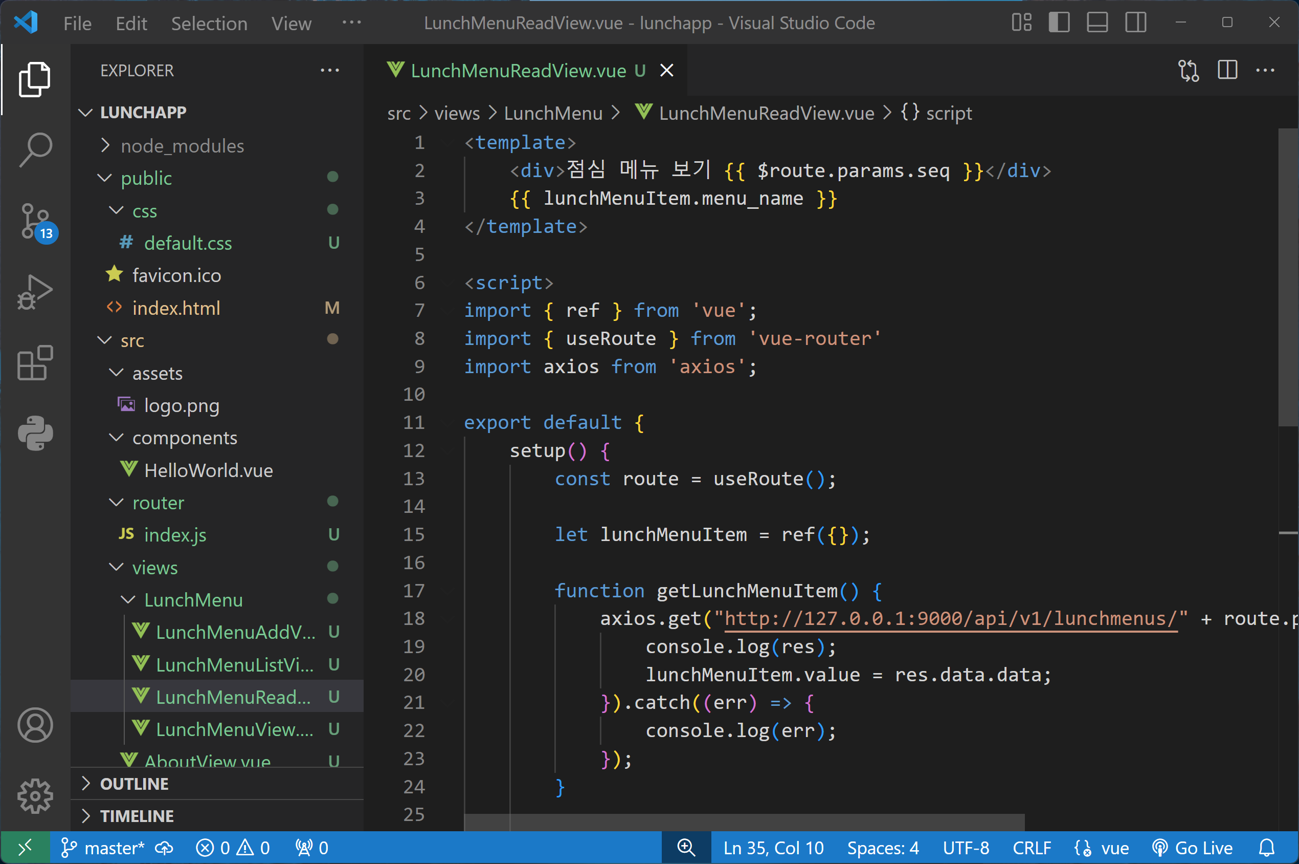Open the Extensions view
This screenshot has width=1299, height=864.
[x=35, y=363]
